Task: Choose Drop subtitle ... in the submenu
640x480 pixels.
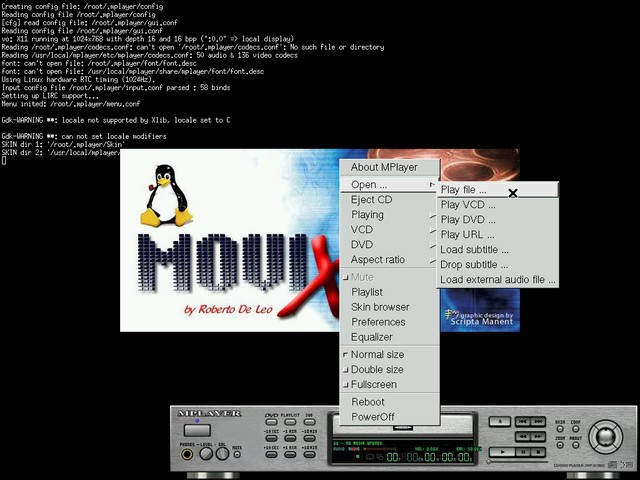Action: tap(498, 265)
